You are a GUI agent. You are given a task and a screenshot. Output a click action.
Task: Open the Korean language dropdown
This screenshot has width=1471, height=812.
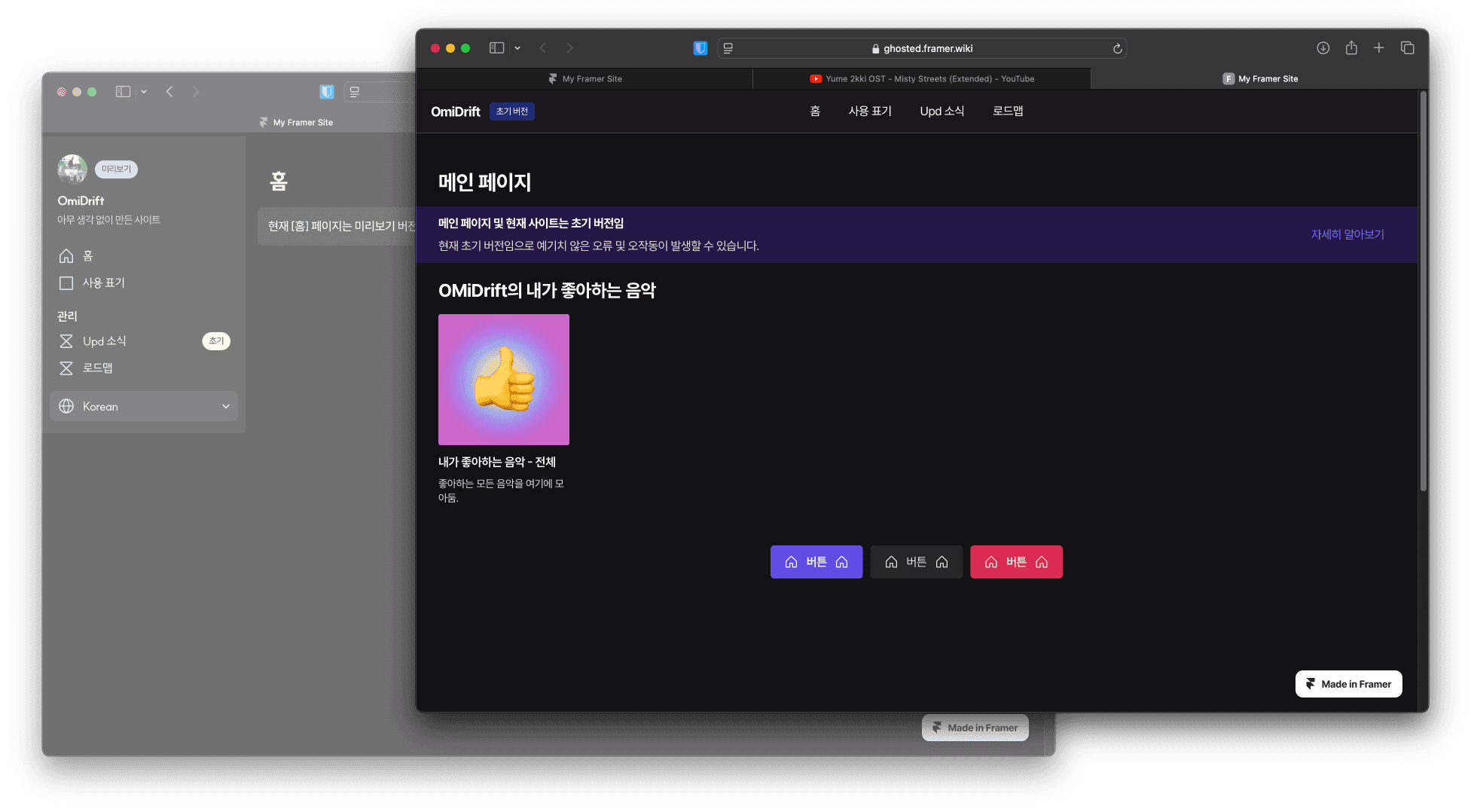(x=144, y=407)
